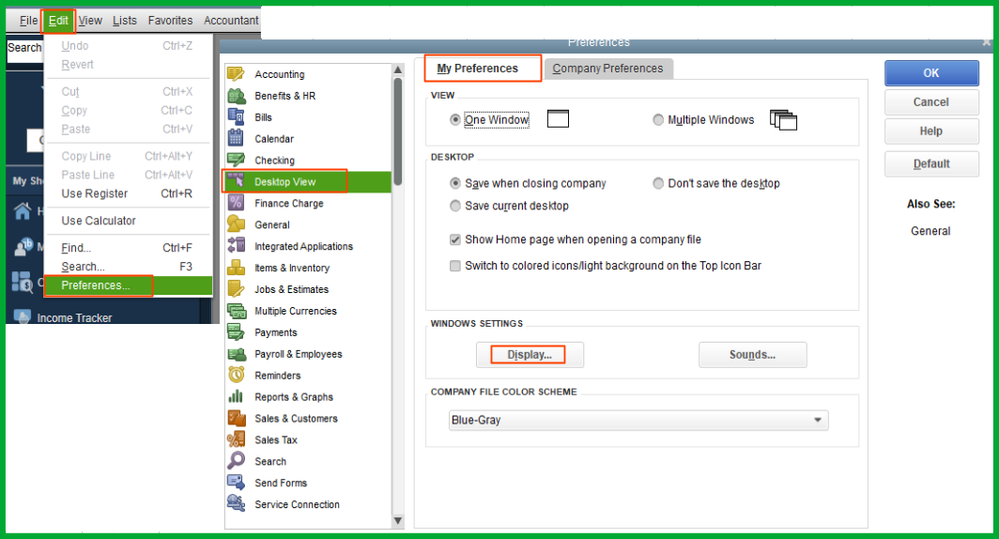Screen dimensions: 999x539
Task: Open the View menu
Action: (90, 21)
